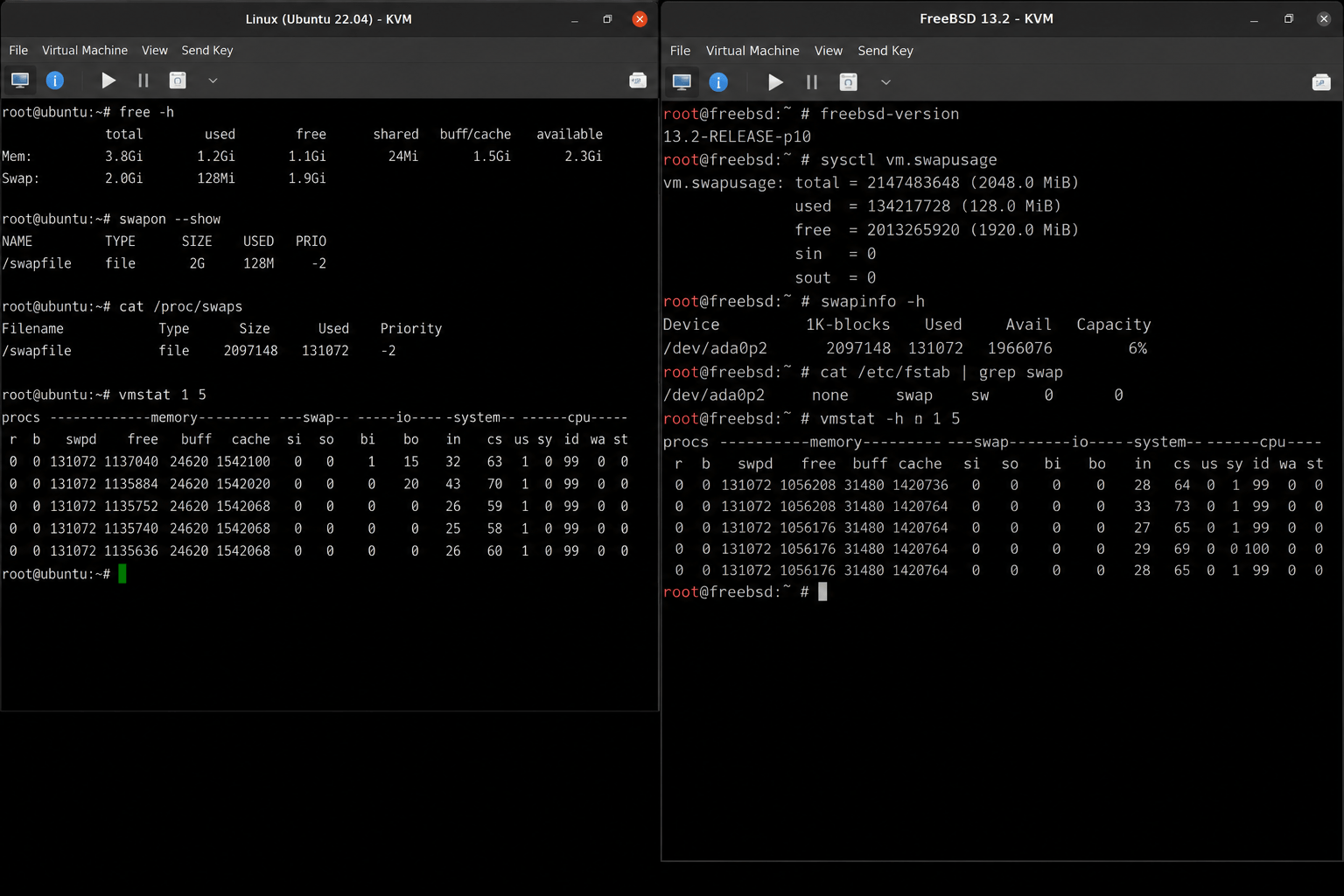Click the FreeBSD terminal cursor at the prompt

tap(822, 591)
